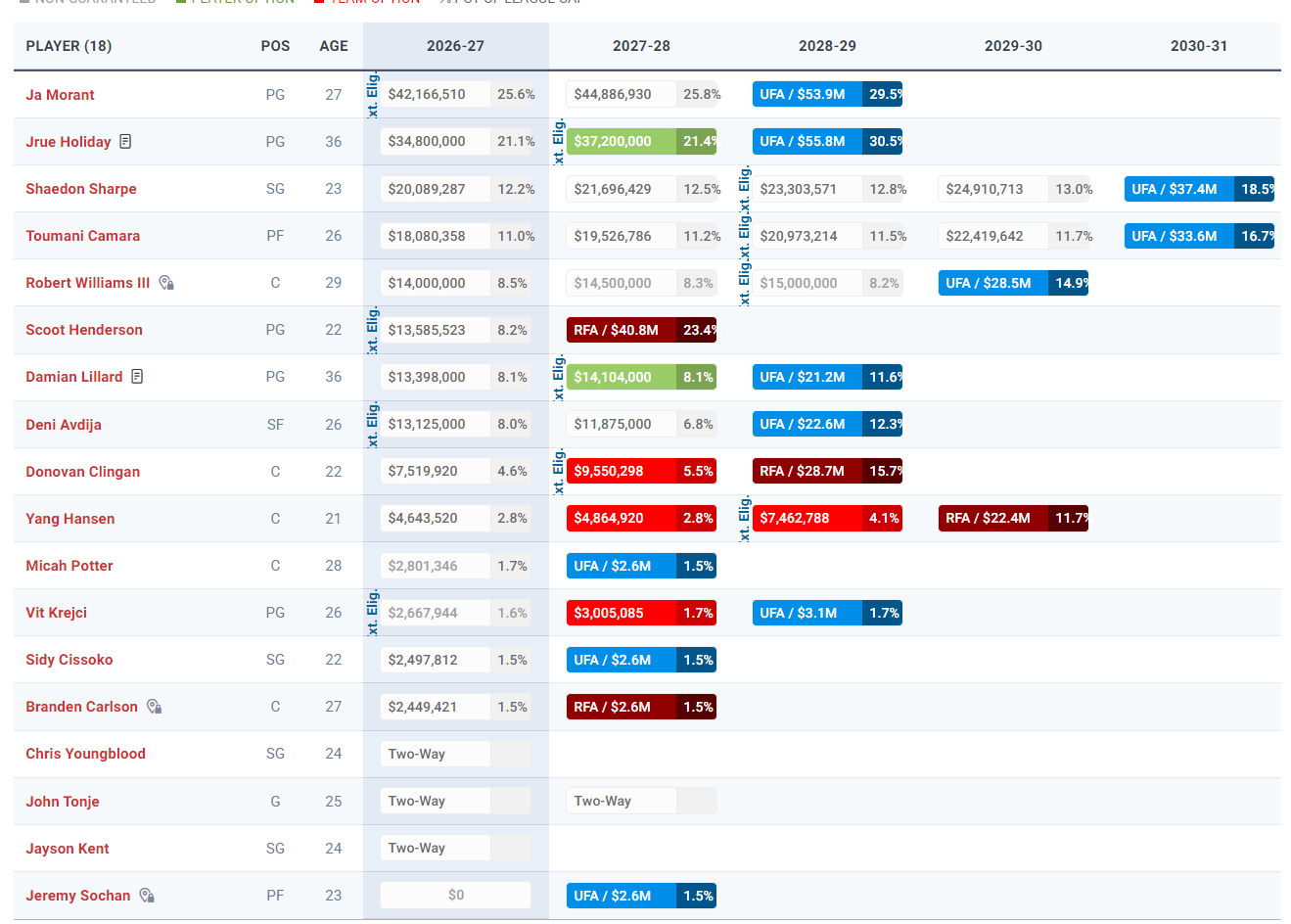Select the Sidy Cissoko link
This screenshot has width=1291, height=924.
pyautogui.click(x=69, y=660)
